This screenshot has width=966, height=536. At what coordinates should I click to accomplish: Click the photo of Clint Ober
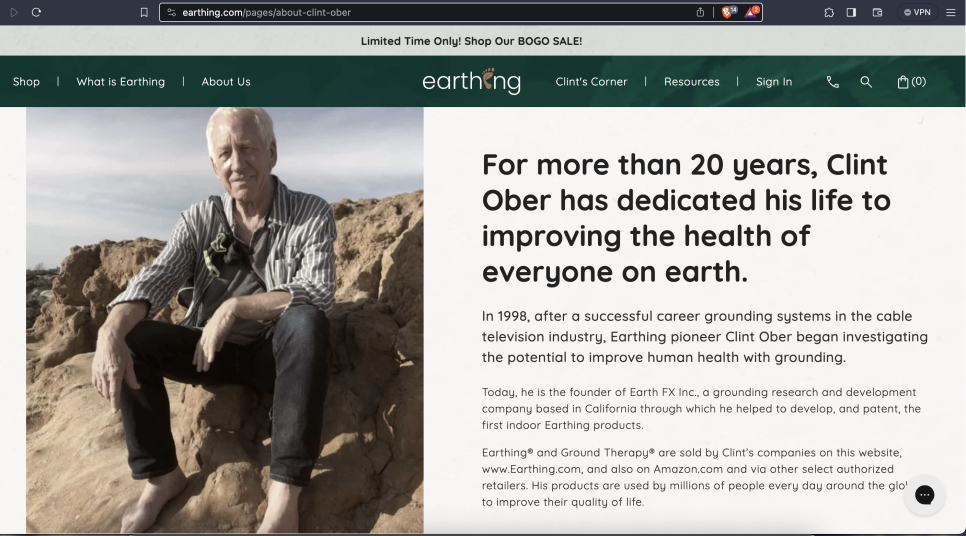coord(225,320)
